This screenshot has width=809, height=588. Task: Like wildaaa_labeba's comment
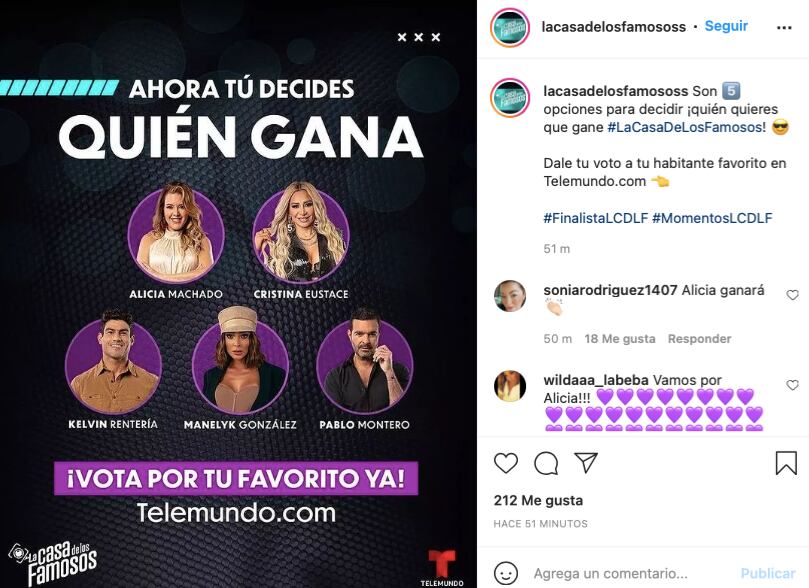pos(792,385)
